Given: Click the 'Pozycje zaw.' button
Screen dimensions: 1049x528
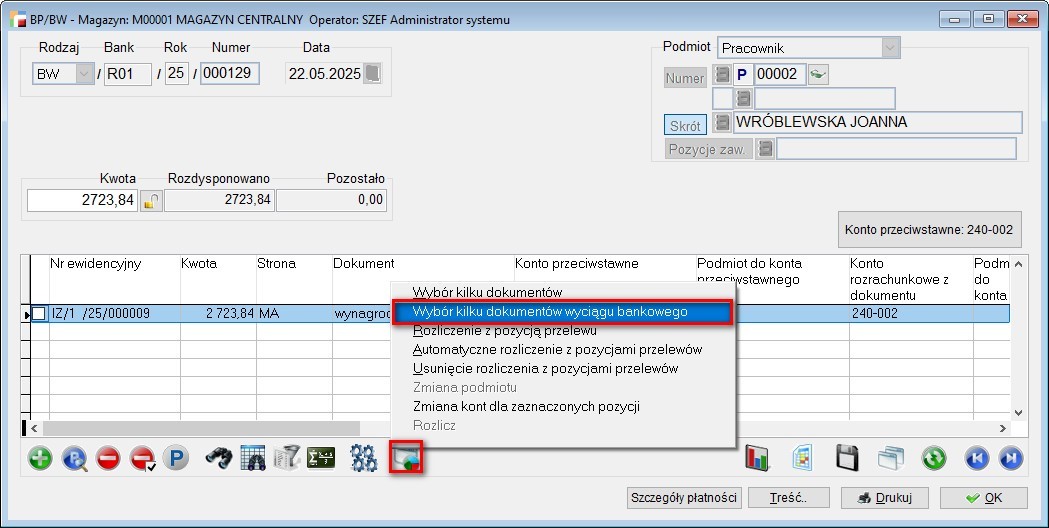Looking at the screenshot, I should click(x=708, y=149).
